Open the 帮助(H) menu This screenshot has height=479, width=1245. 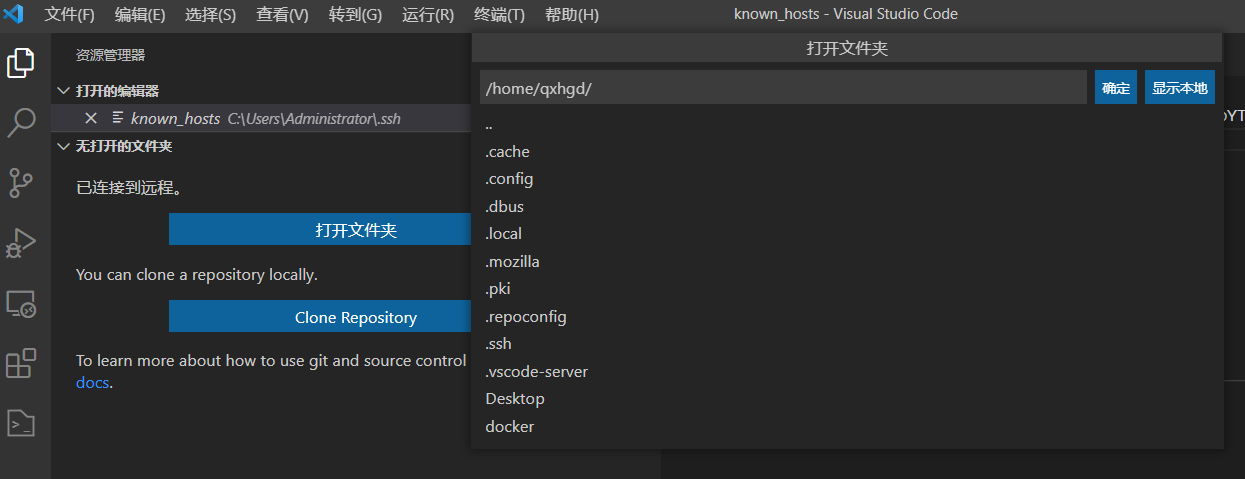(x=572, y=15)
